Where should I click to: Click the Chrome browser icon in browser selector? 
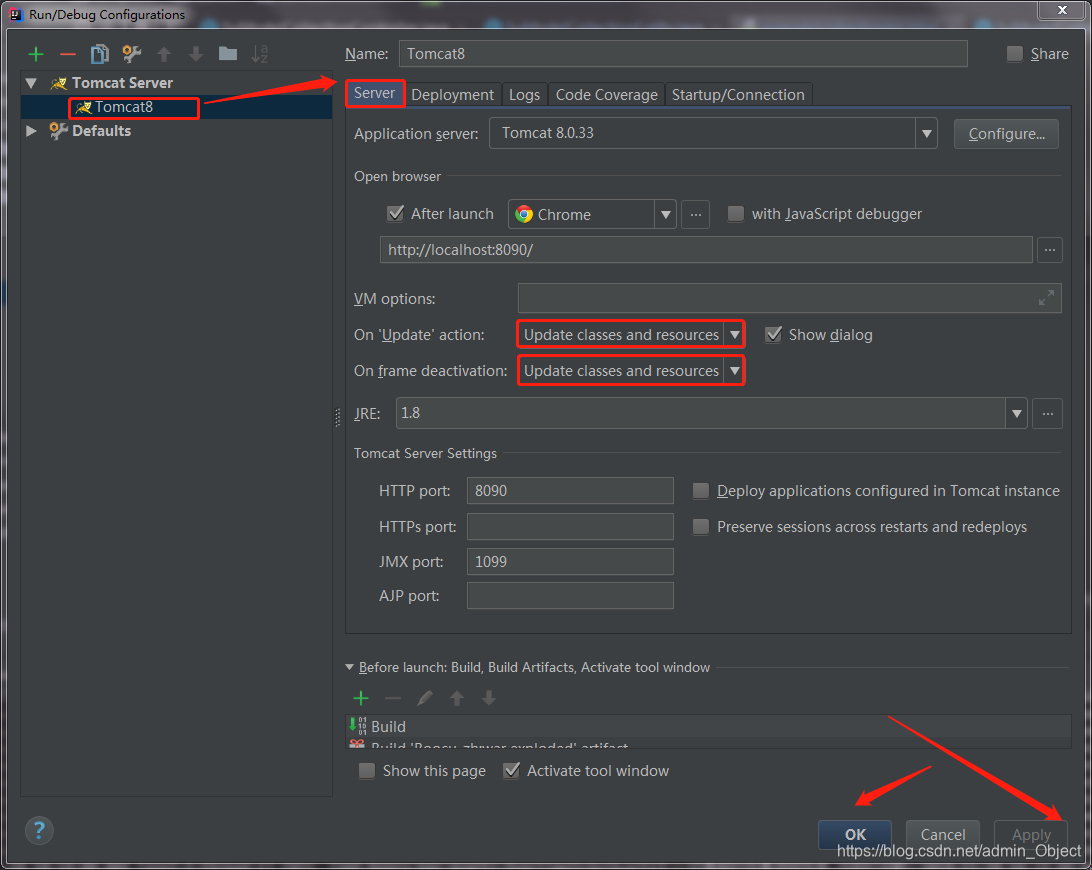tap(524, 215)
